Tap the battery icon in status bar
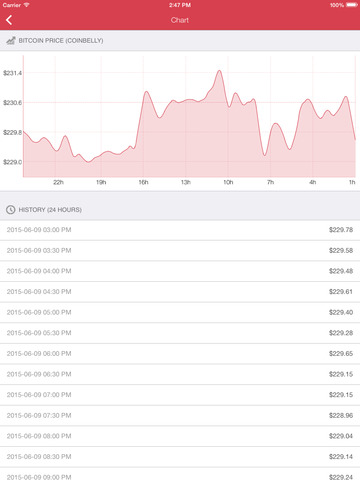This screenshot has height=480, width=360. 352,5
